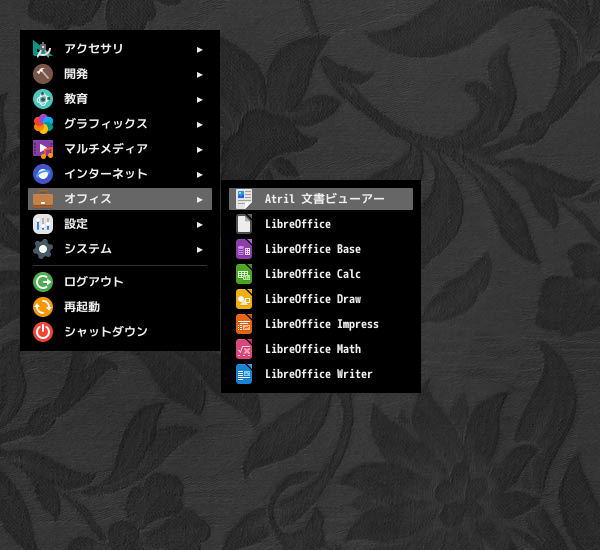Expand the インターネット submenu arrow
The image size is (600, 550).
(199, 175)
